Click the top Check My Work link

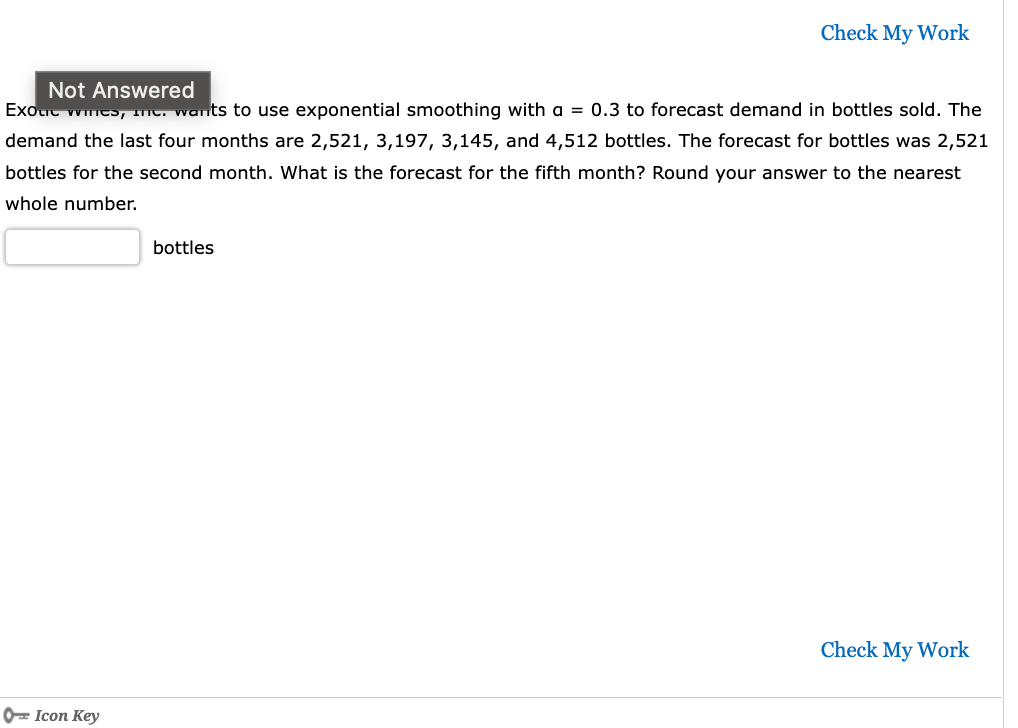click(894, 33)
